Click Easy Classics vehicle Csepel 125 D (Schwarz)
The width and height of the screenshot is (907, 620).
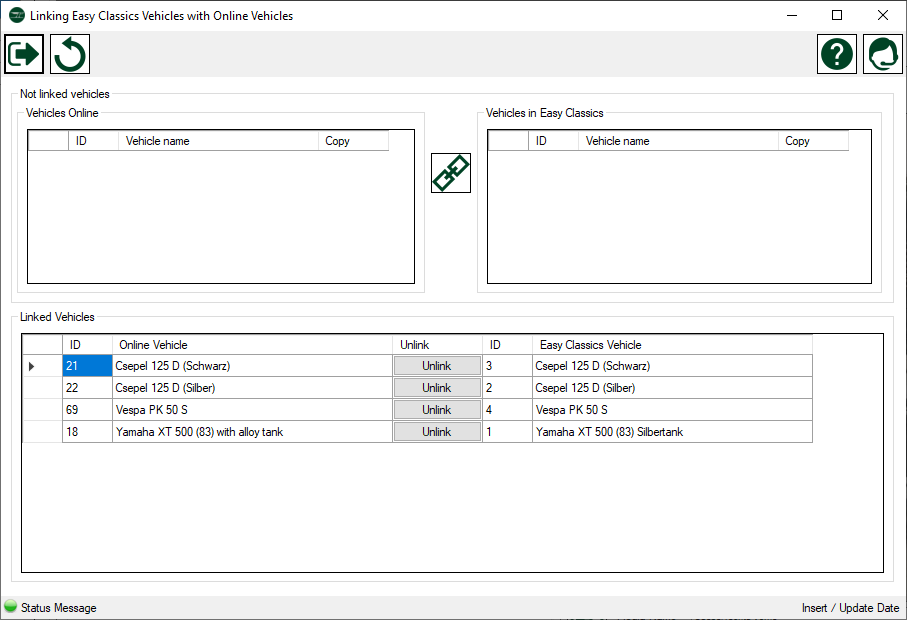pos(672,366)
